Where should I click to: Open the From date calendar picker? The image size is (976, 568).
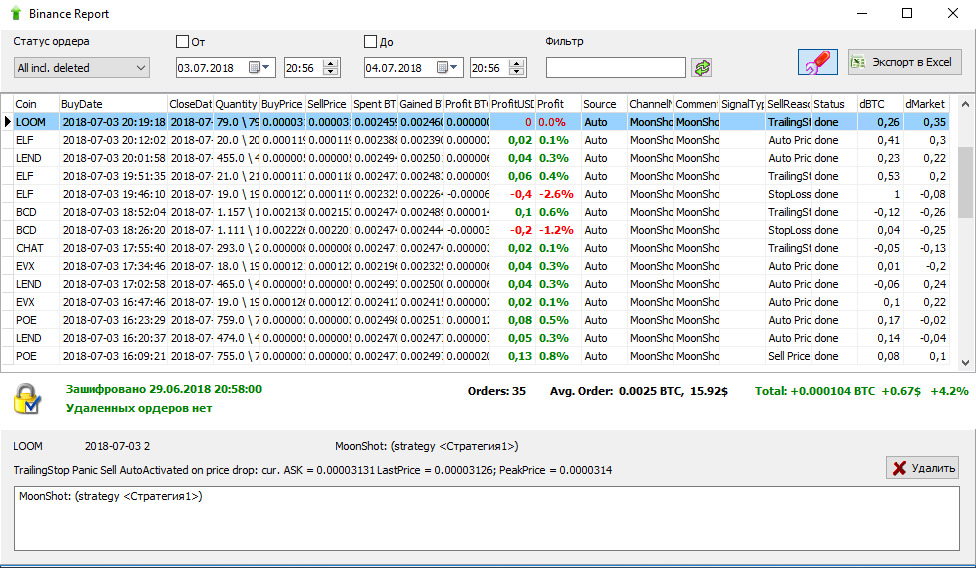click(x=260, y=67)
